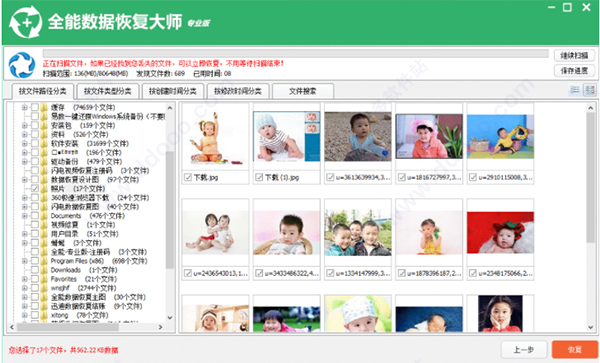
Task: Expand the Favorites tree node
Action: [x=24, y=279]
